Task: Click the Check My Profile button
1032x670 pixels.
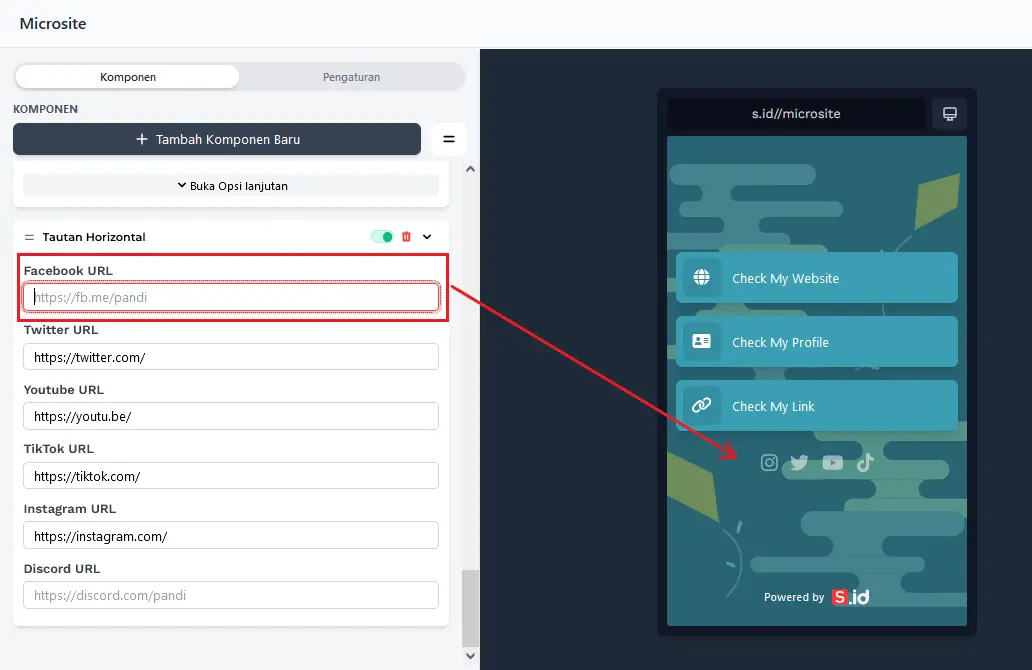Action: pos(816,342)
